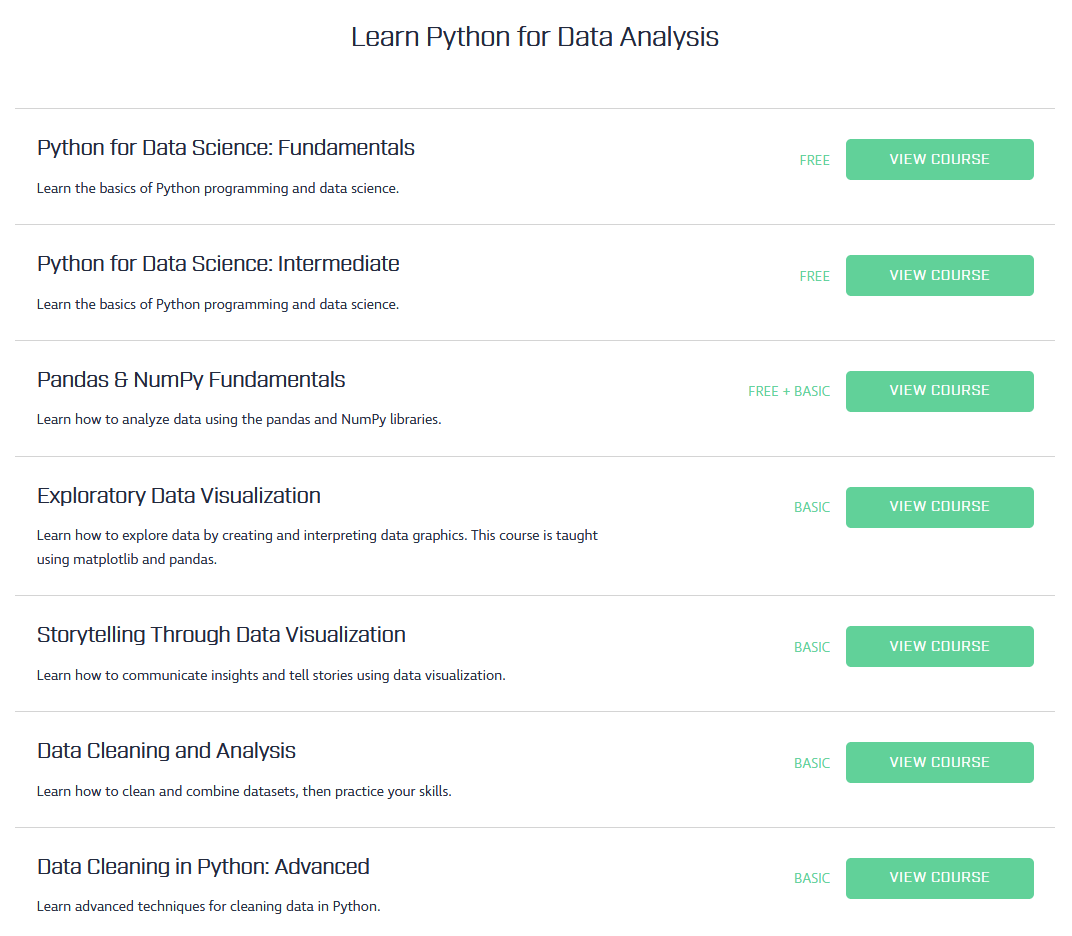This screenshot has height=936, width=1072.
Task: Click View Course for Python for Data Science: Fundamentals
Action: coord(939,159)
